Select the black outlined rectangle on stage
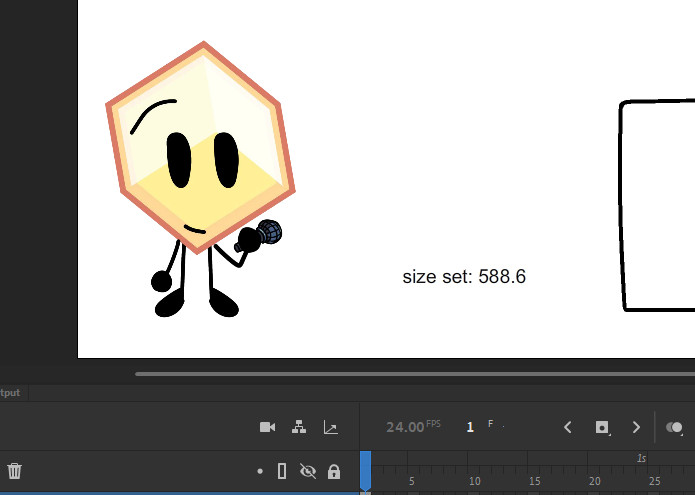 pos(657,205)
